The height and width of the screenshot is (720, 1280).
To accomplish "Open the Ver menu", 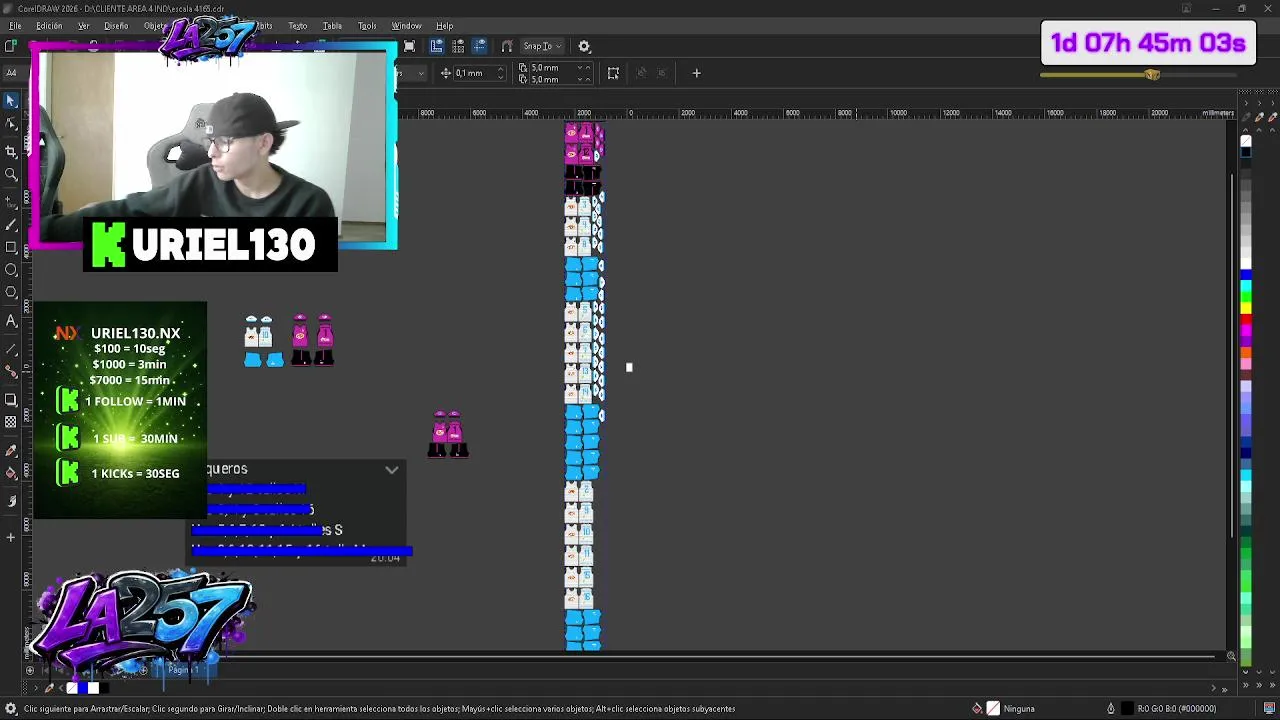I will click(x=84, y=26).
